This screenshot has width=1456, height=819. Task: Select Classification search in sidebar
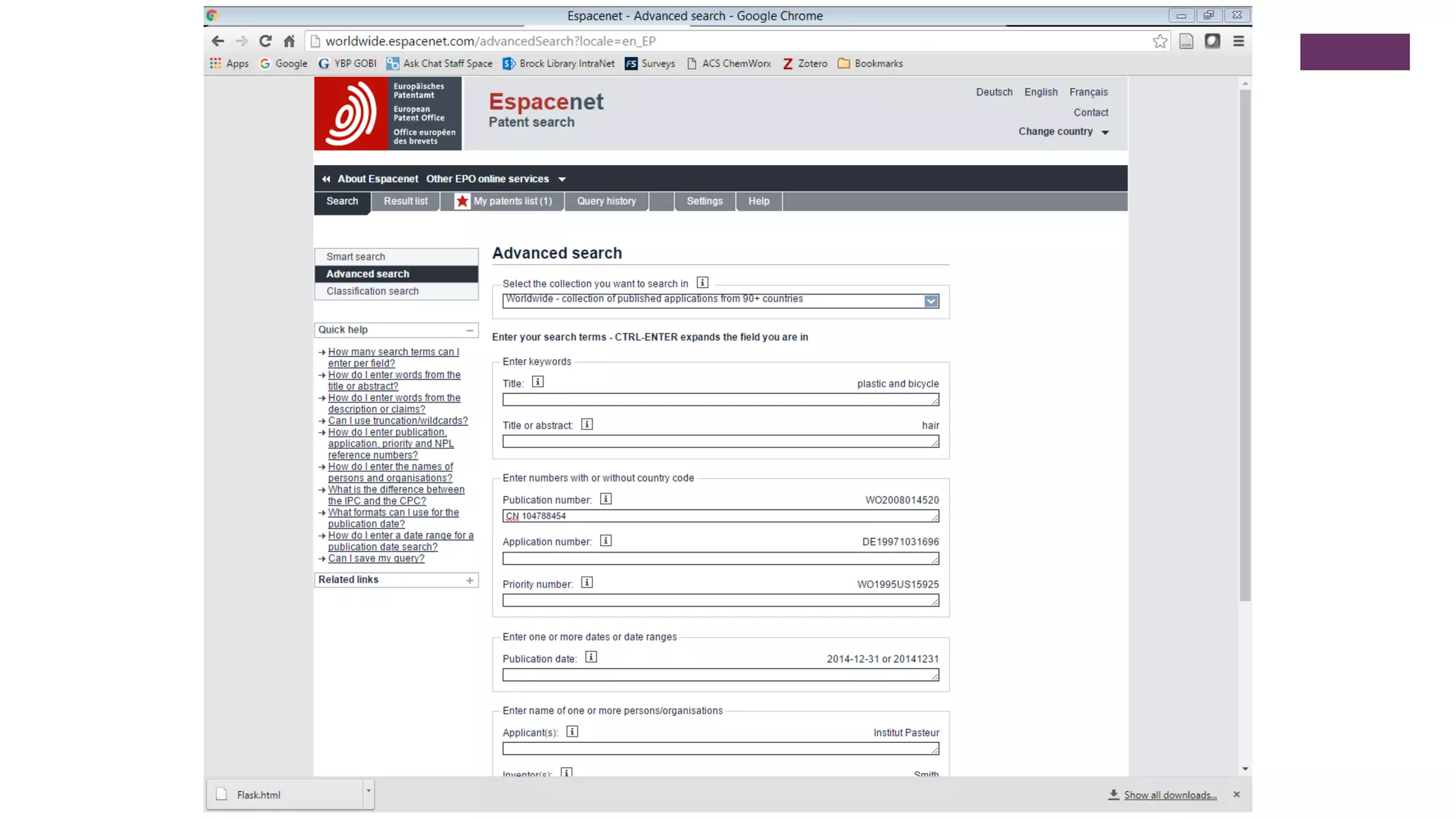[x=373, y=291]
